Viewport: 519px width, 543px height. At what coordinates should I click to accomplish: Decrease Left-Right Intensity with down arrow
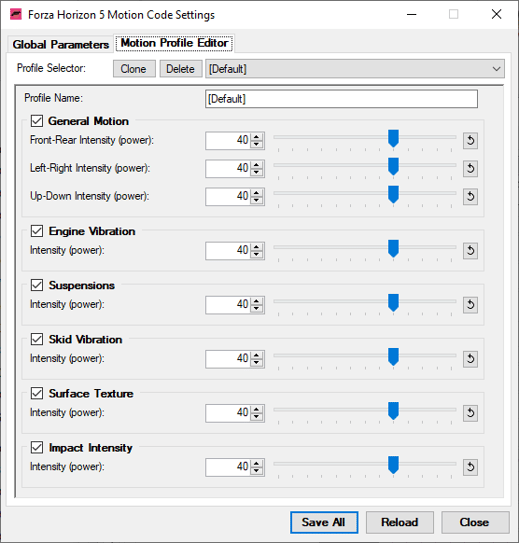point(256,172)
